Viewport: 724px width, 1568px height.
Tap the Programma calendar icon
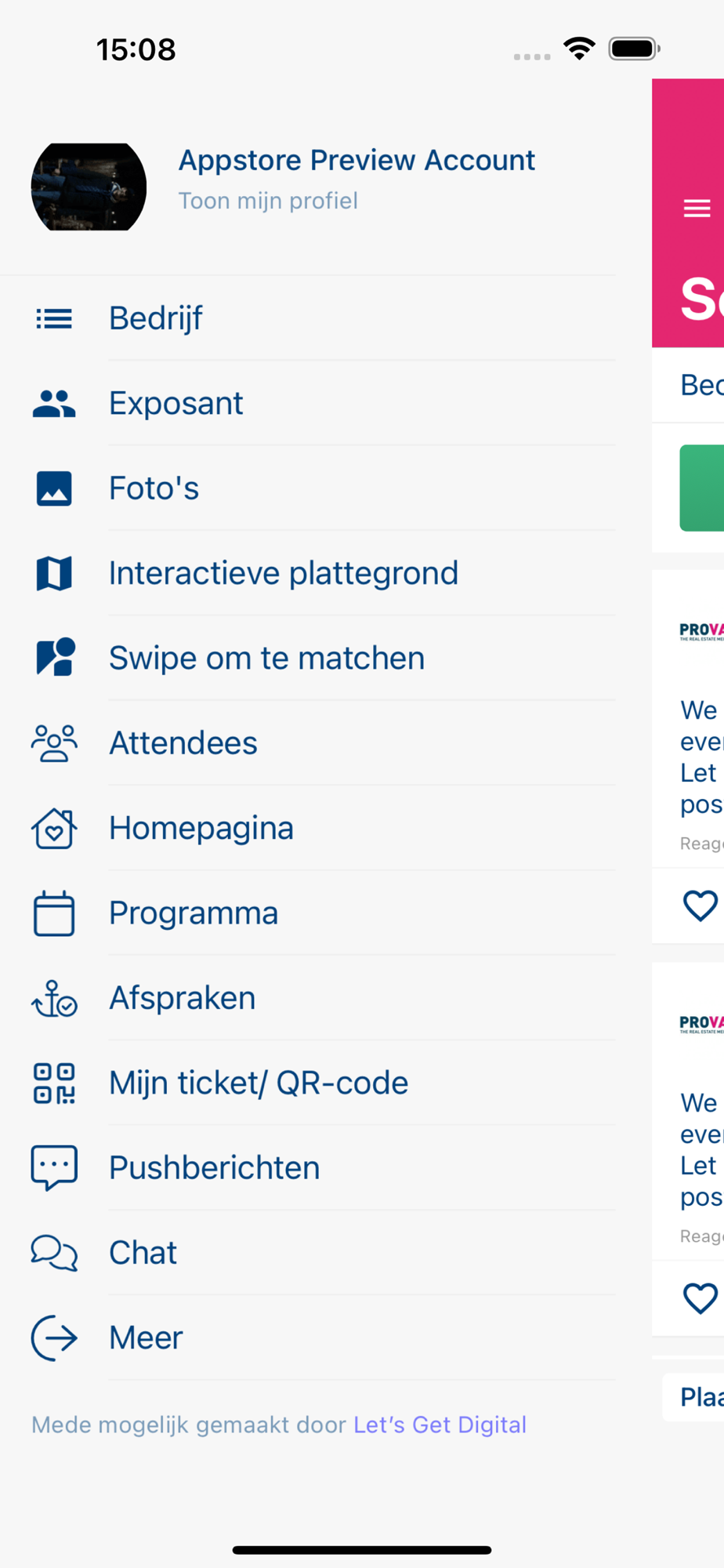[54, 913]
